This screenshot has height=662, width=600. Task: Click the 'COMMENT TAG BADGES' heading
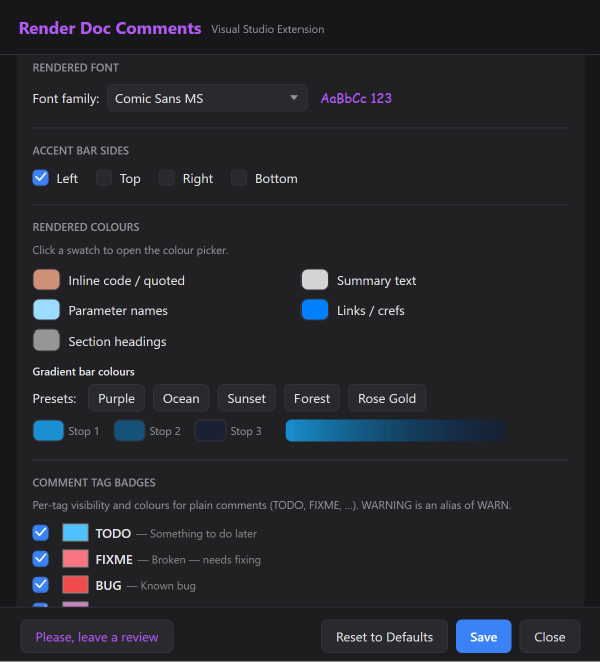click(x=94, y=483)
